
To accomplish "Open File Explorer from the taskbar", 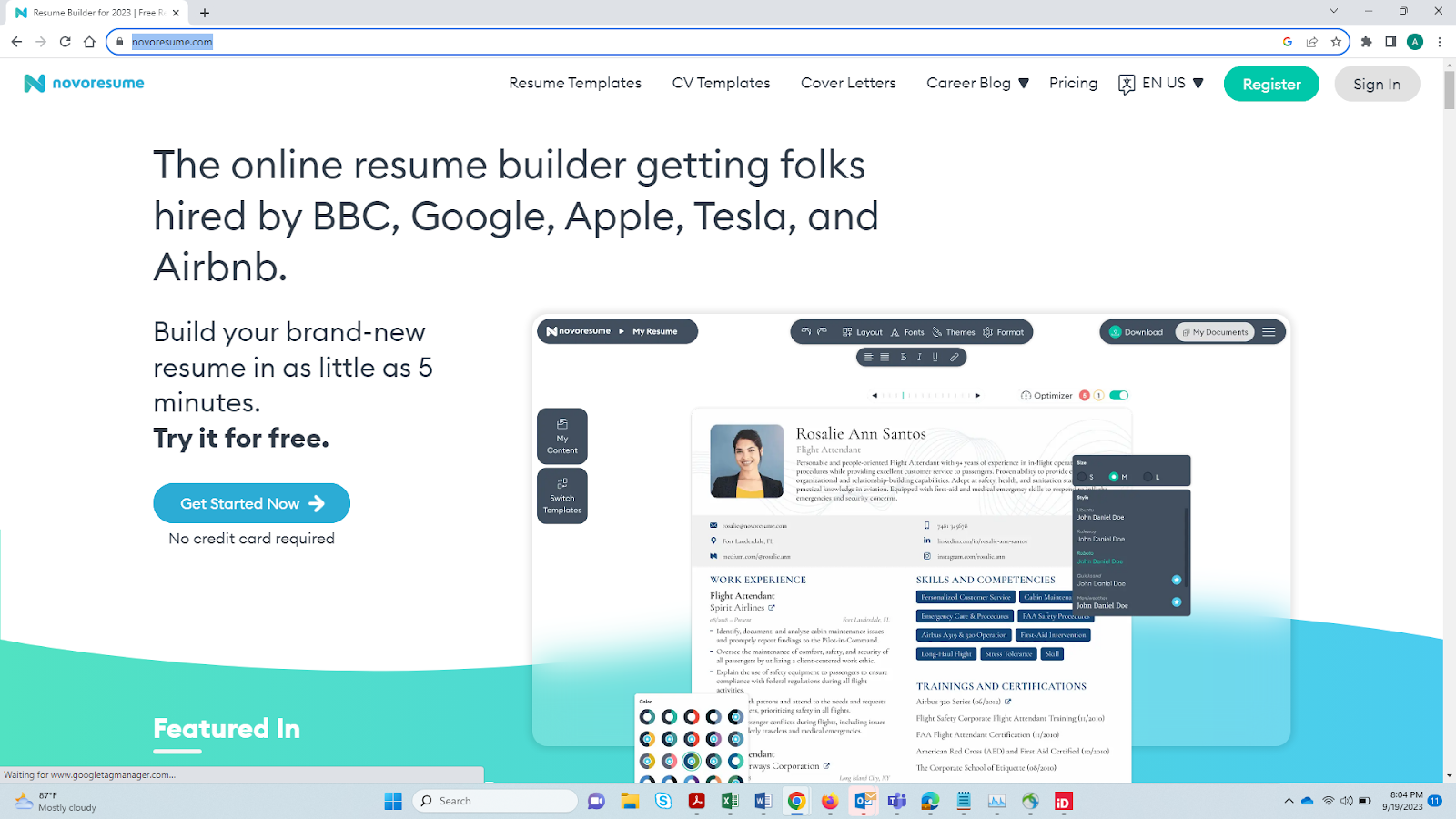I will 630,801.
